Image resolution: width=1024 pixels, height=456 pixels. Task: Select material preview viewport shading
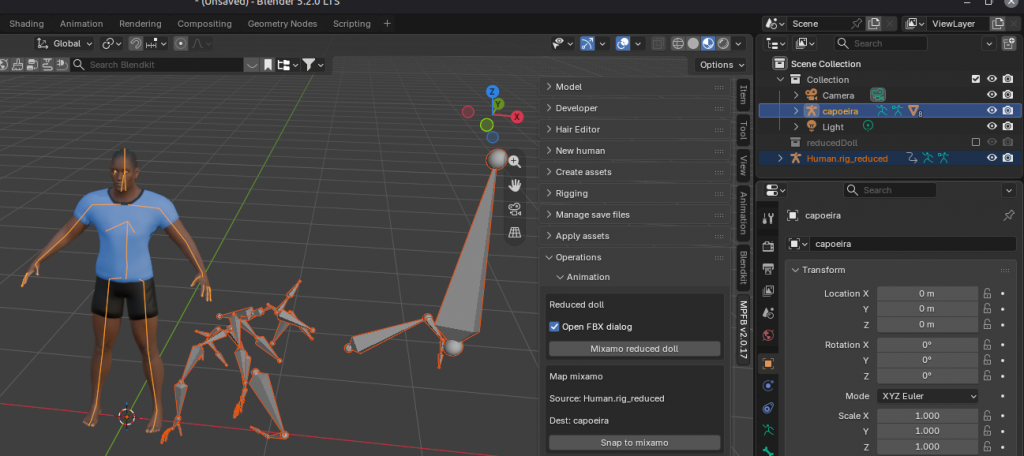(x=708, y=44)
